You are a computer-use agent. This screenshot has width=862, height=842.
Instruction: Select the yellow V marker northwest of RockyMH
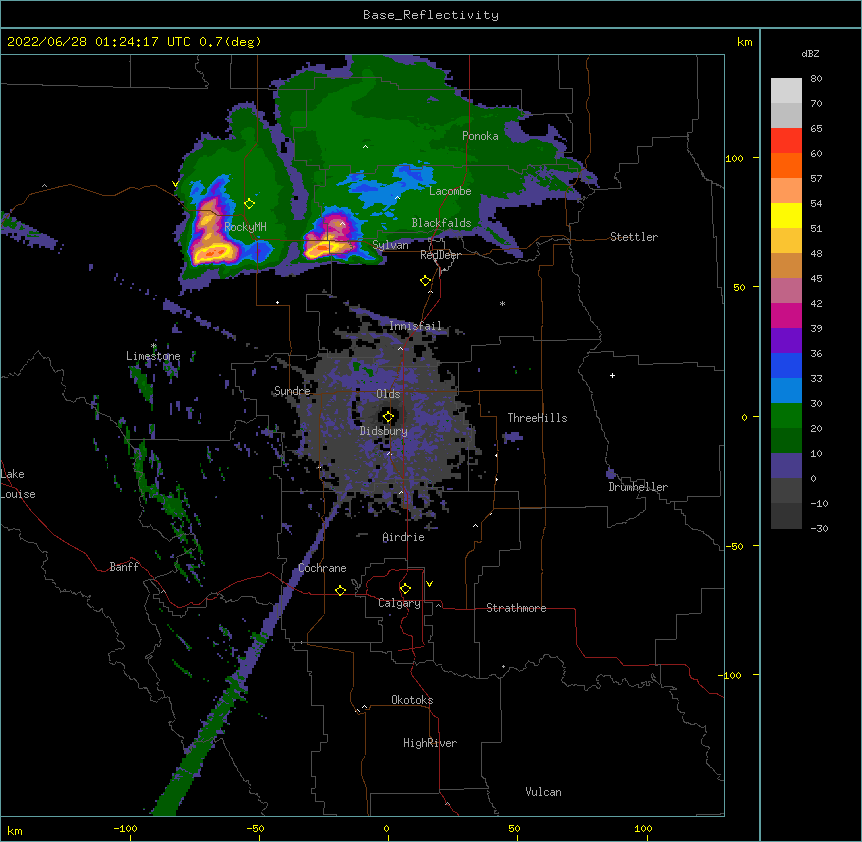(x=175, y=184)
